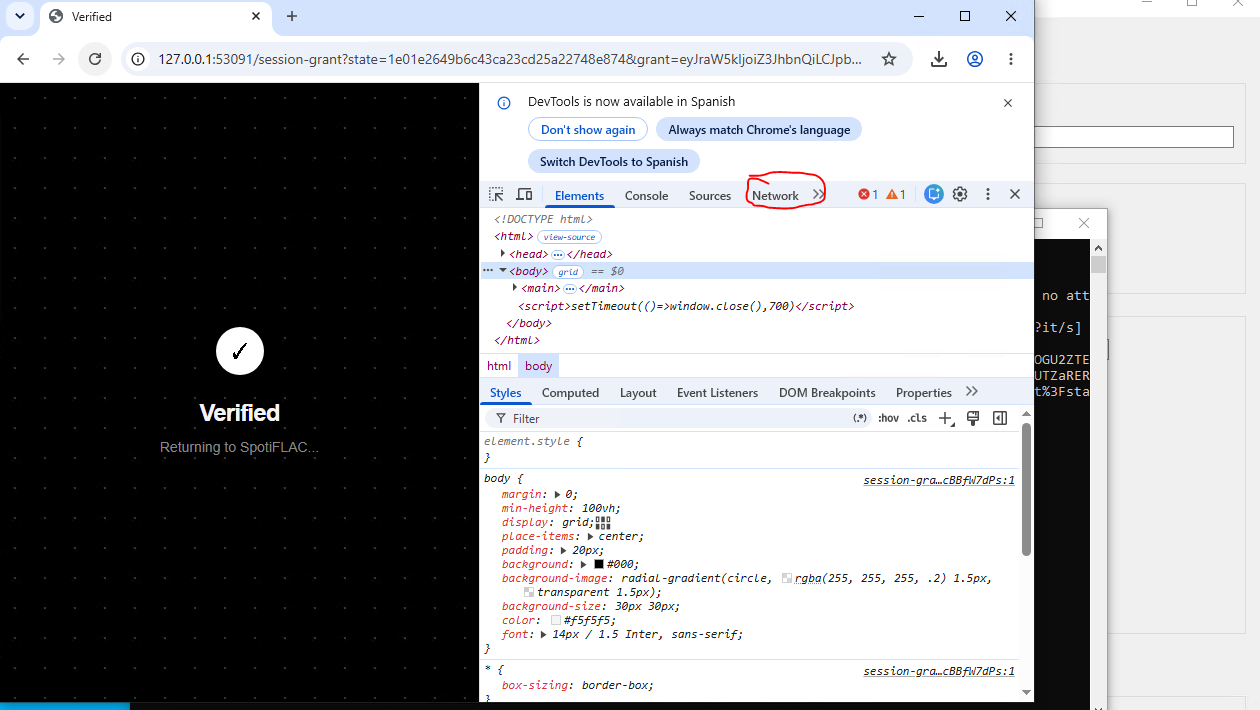
Task: Toggle the regex (.*) filter option
Action: click(859, 418)
